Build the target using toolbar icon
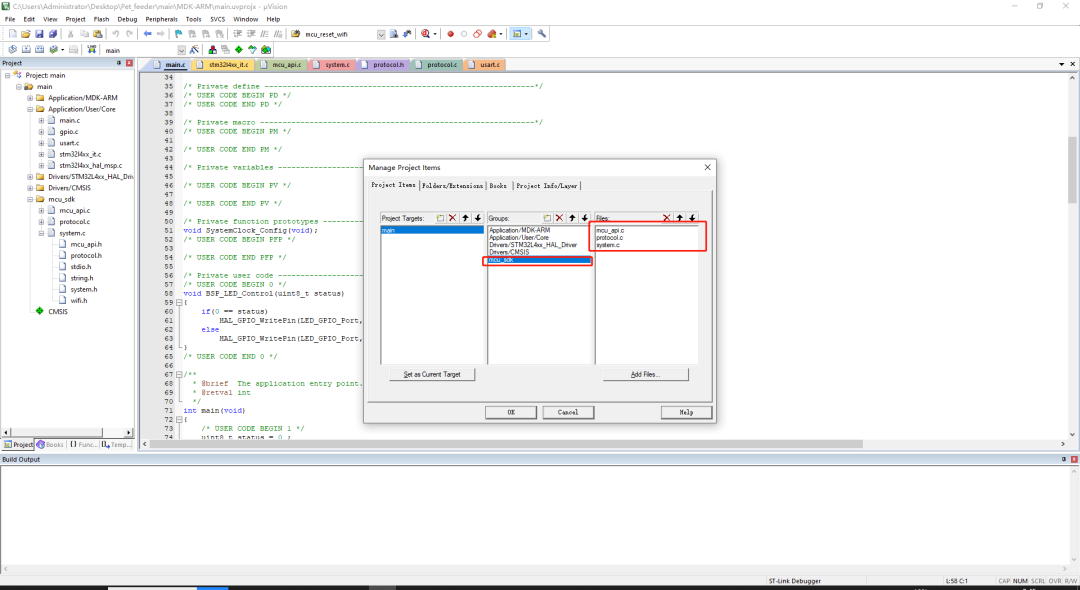The image size is (1080, 590). tap(26, 50)
